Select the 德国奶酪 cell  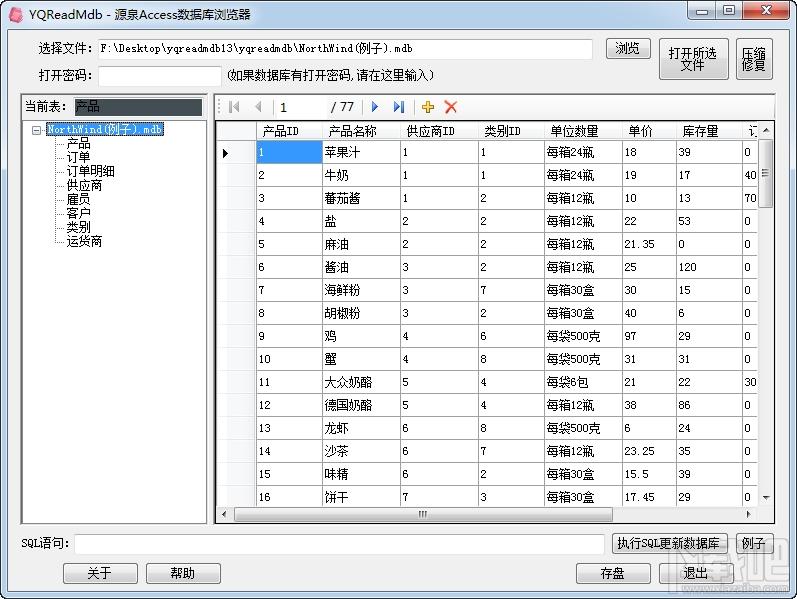coord(361,405)
